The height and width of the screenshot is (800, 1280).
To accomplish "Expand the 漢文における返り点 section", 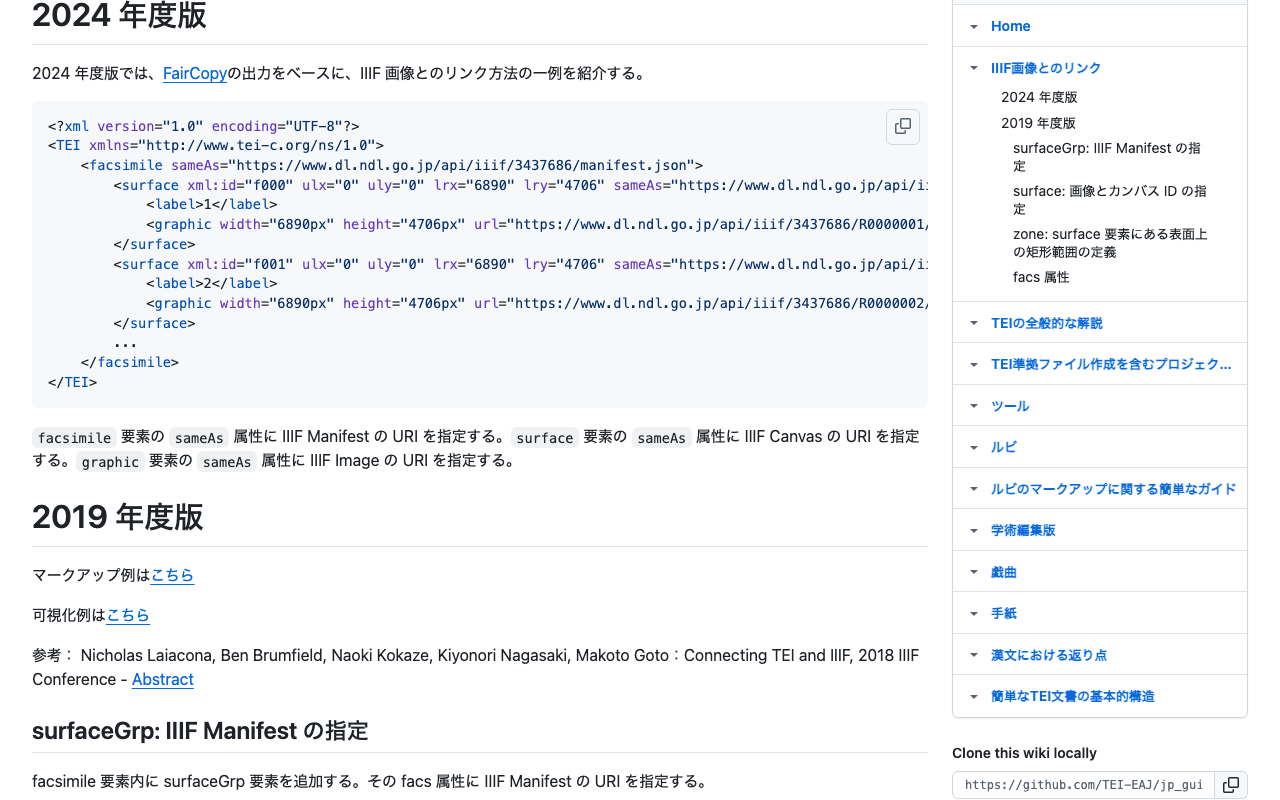I will [973, 654].
